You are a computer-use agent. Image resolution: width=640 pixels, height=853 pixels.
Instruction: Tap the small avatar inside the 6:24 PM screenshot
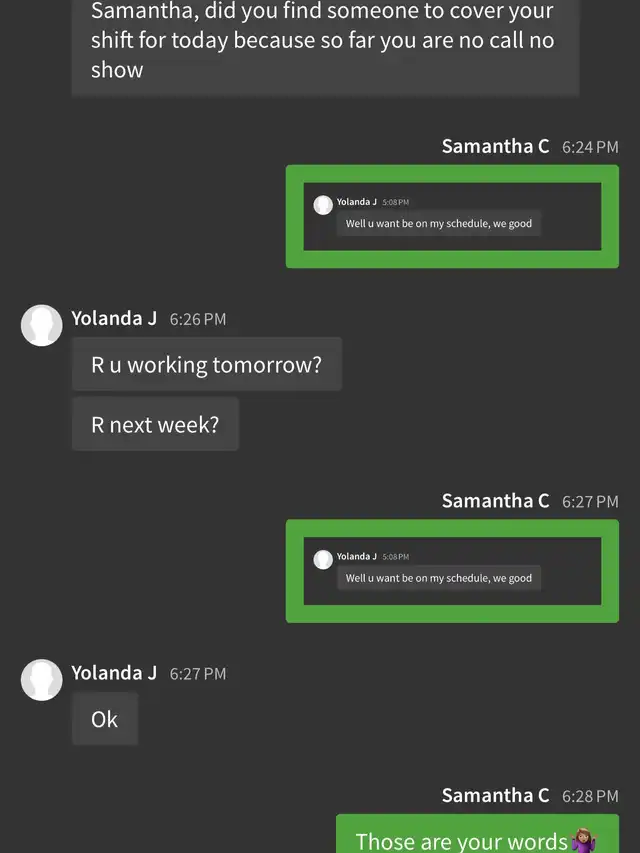click(x=323, y=205)
